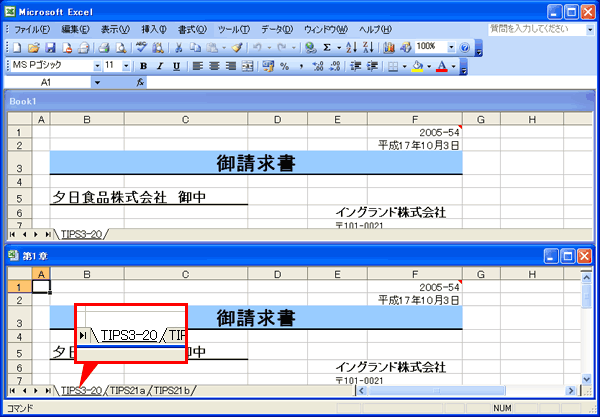Click vertical scrollbar down arrow in 第1章
The height and width of the screenshot is (417, 600).
point(586,379)
